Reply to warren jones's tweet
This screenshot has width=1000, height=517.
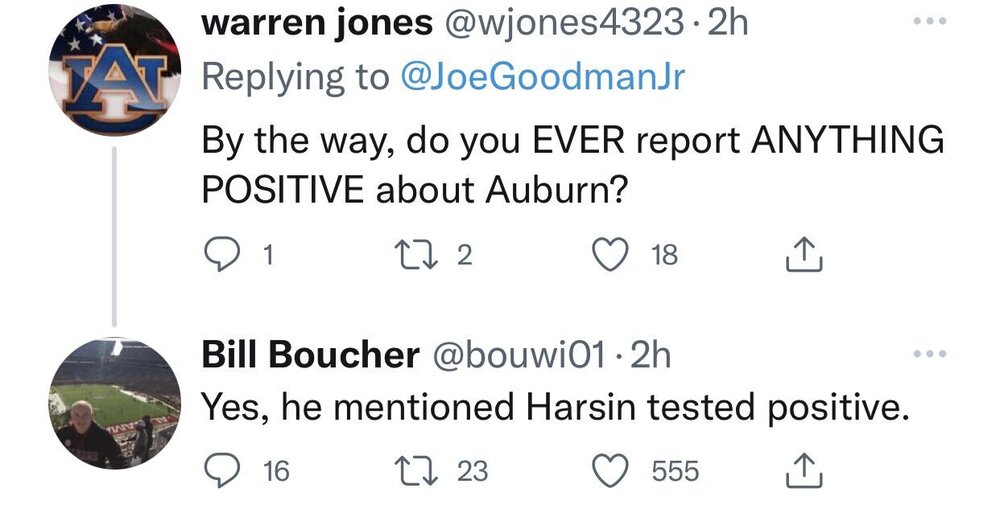click(x=219, y=257)
